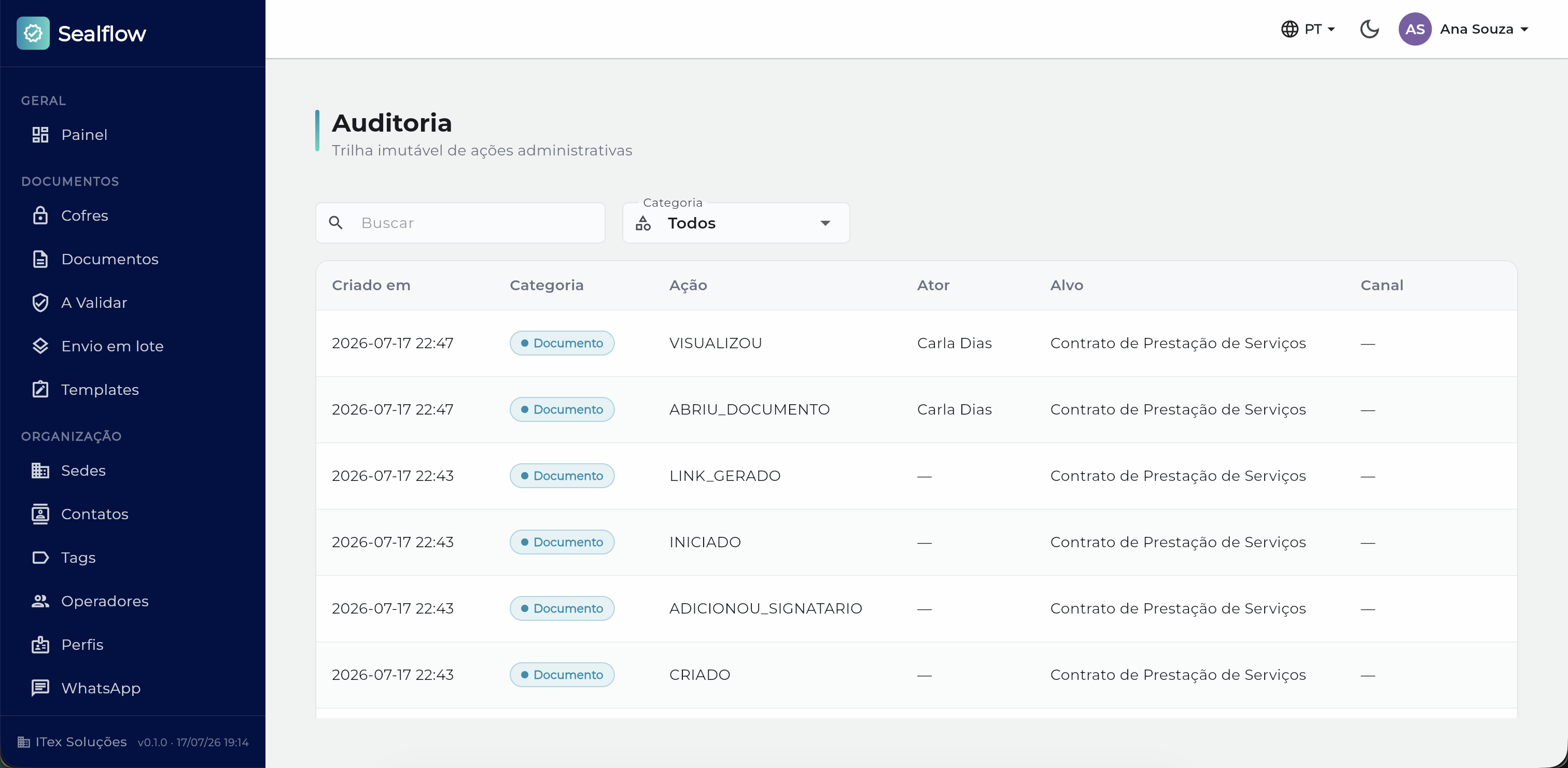Click the Sedes building icon

(x=40, y=471)
